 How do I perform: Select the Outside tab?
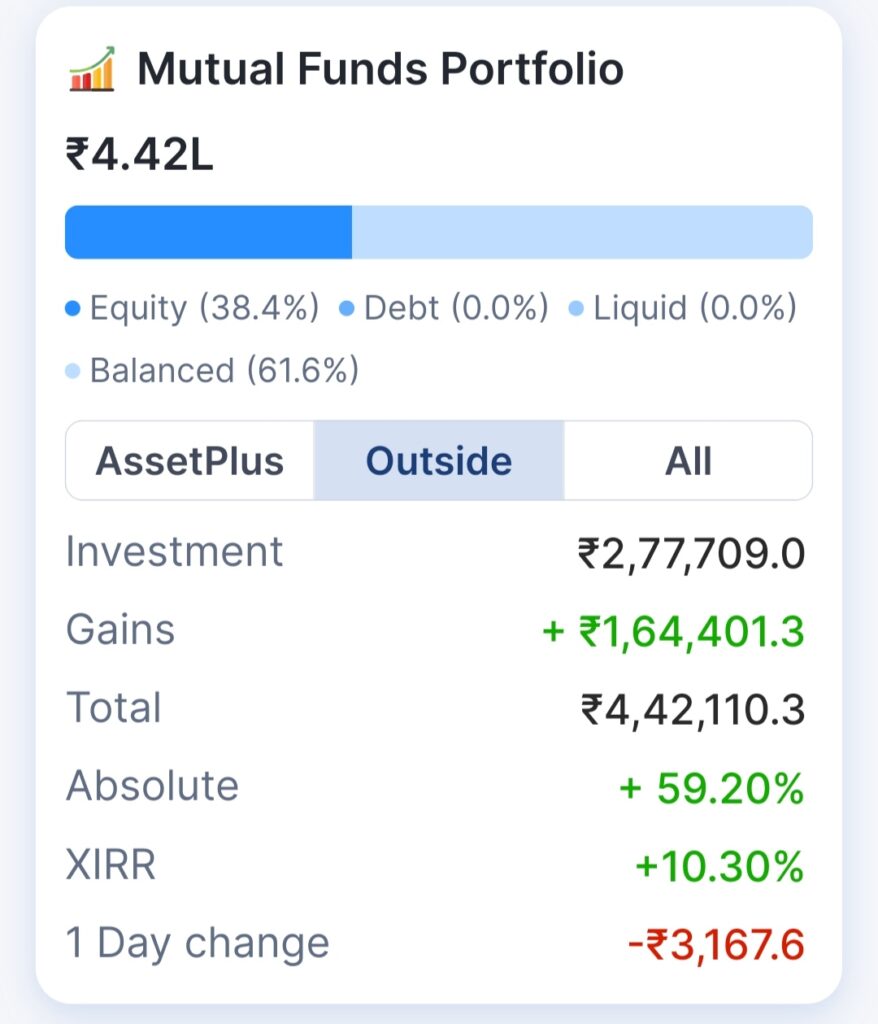tap(439, 461)
